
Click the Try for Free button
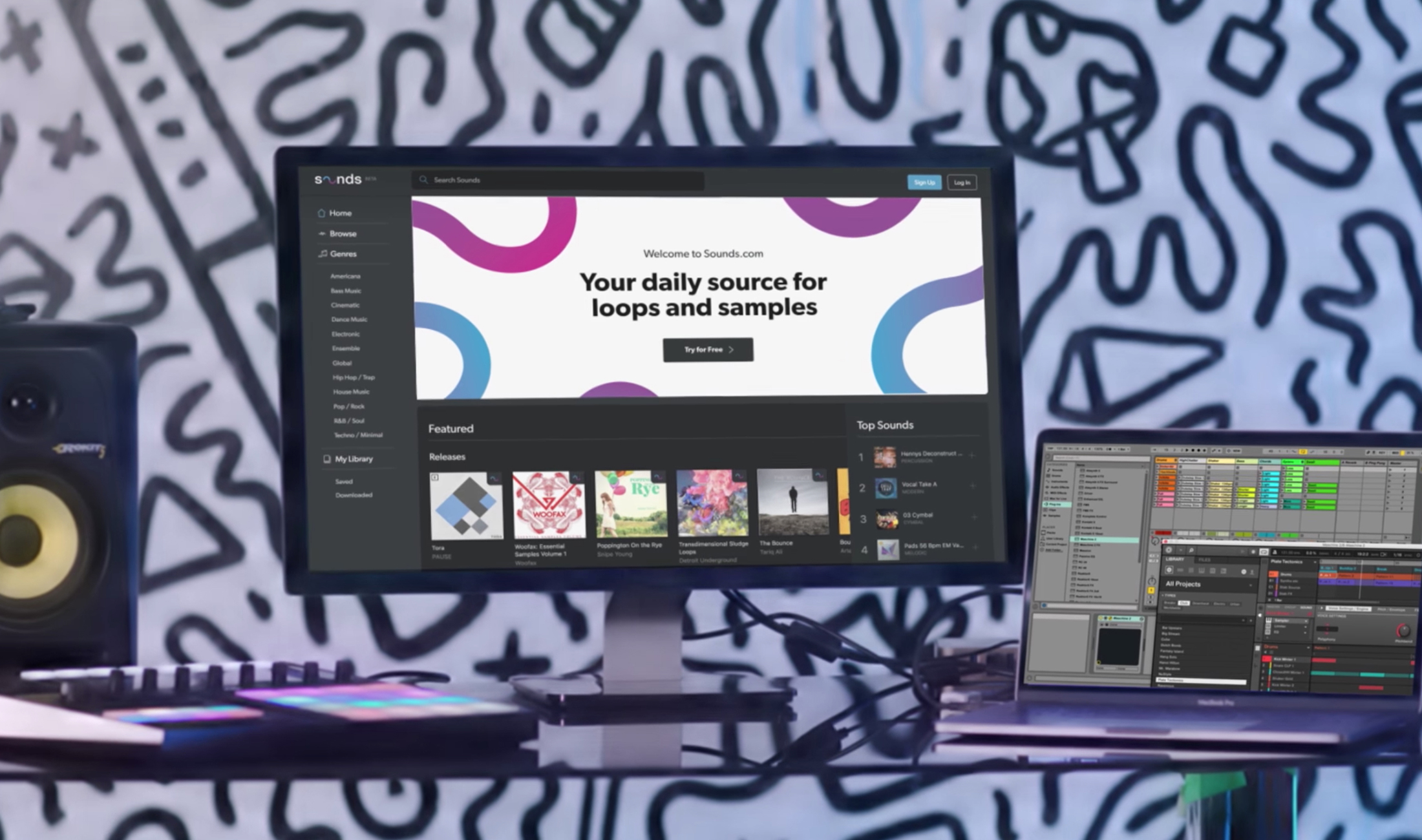(708, 350)
